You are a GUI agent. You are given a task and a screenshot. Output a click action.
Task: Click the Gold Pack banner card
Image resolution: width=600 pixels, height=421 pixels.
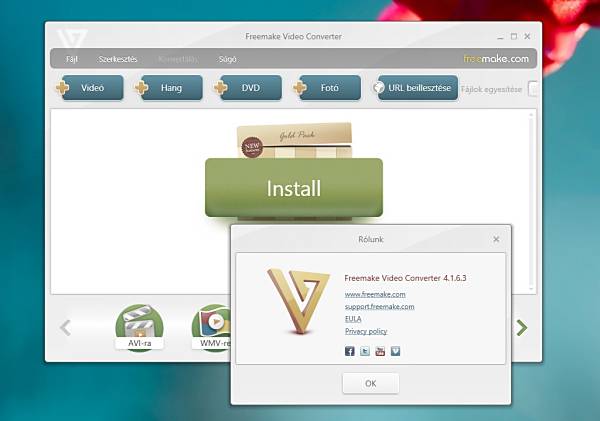295,140
